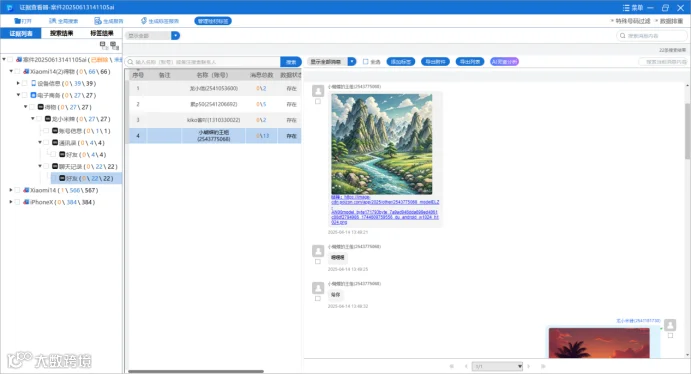Open the image URL link under landscape picture
The image size is (692, 375).
pos(385,210)
